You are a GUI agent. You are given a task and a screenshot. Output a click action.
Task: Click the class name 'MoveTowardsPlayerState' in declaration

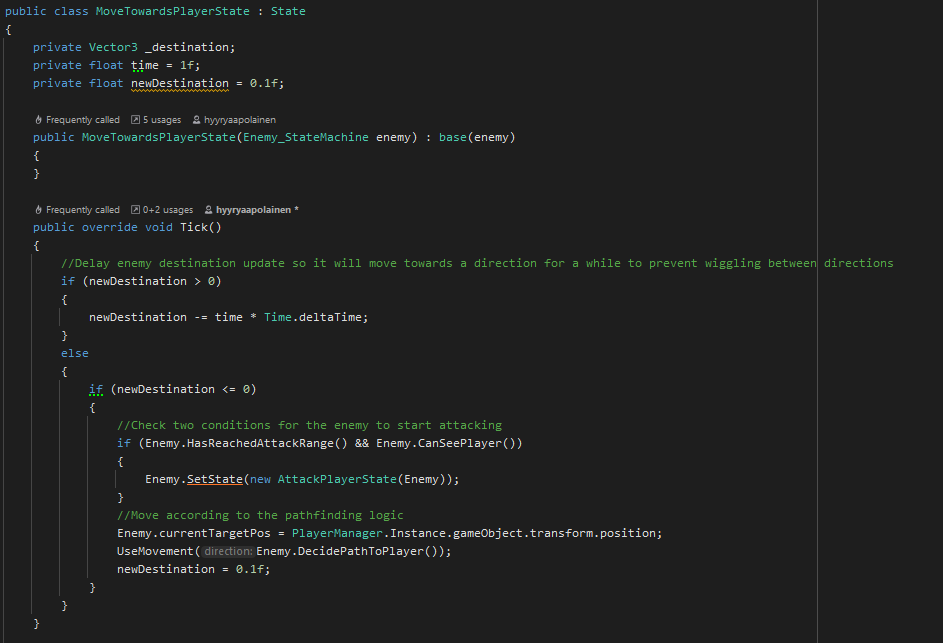(x=173, y=11)
